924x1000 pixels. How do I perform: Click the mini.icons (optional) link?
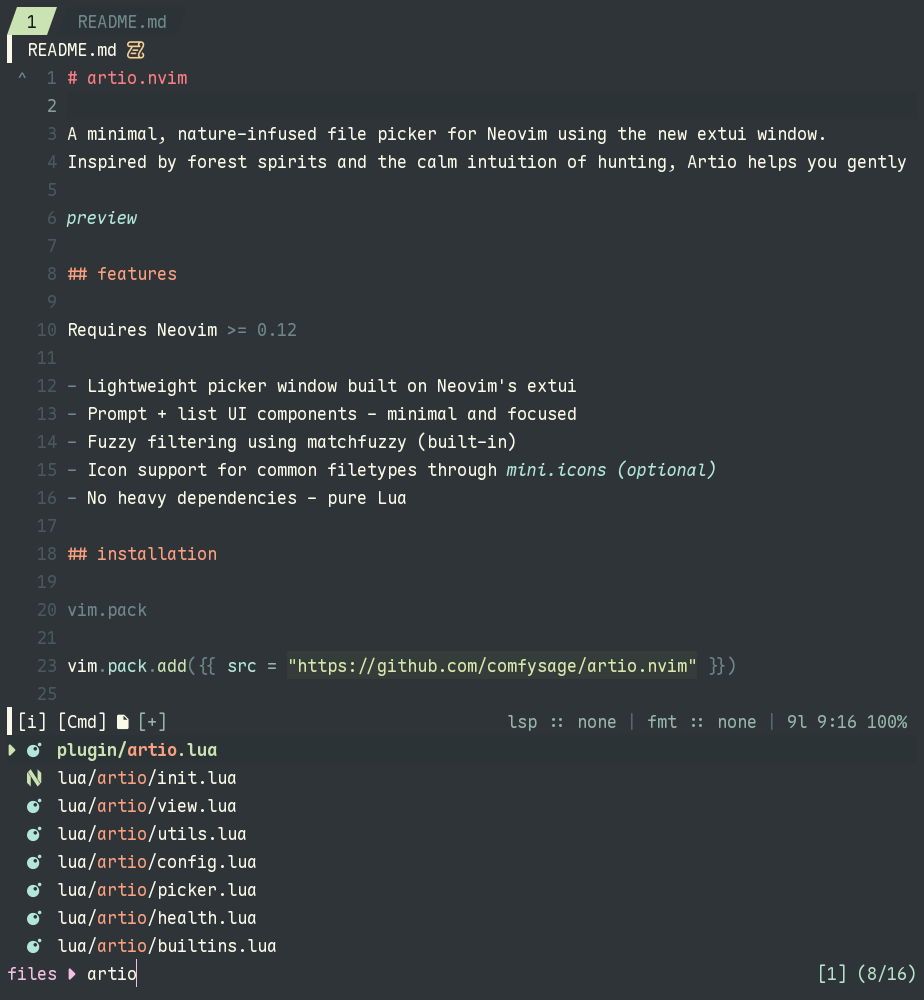click(x=611, y=470)
